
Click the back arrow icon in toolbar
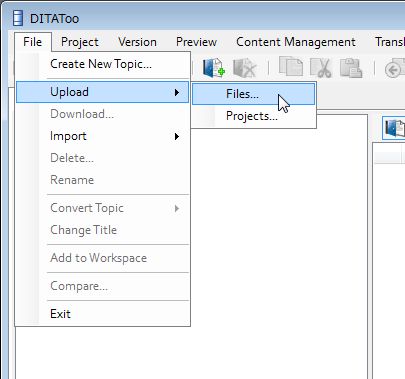[395, 69]
